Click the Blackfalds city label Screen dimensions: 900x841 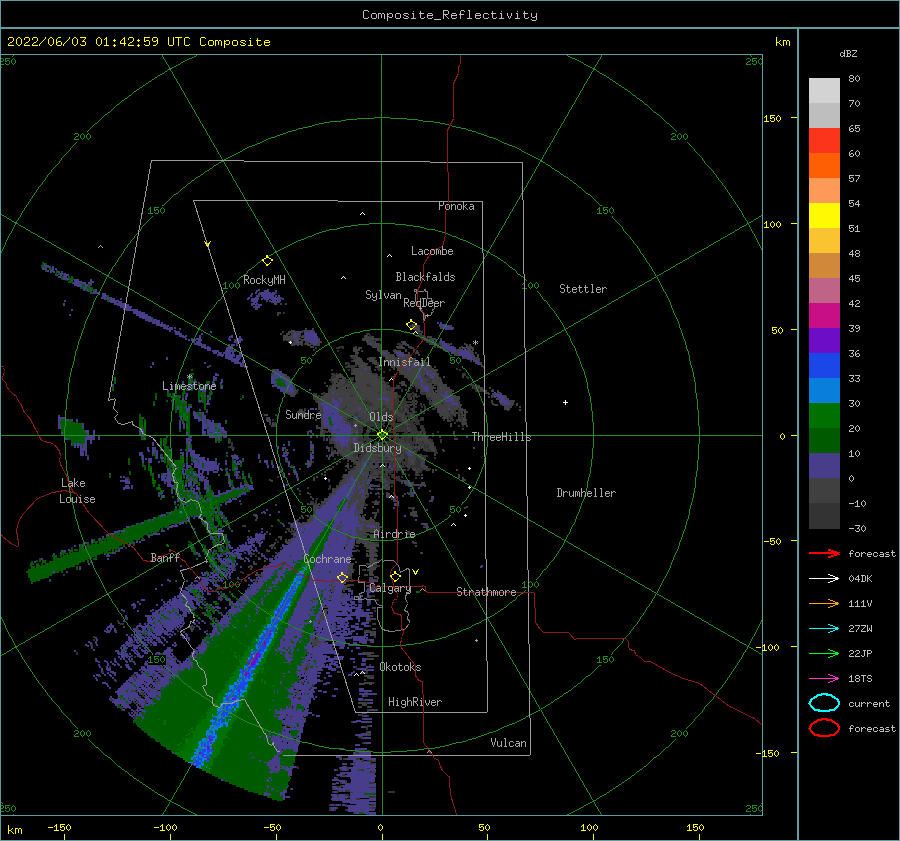click(x=425, y=277)
